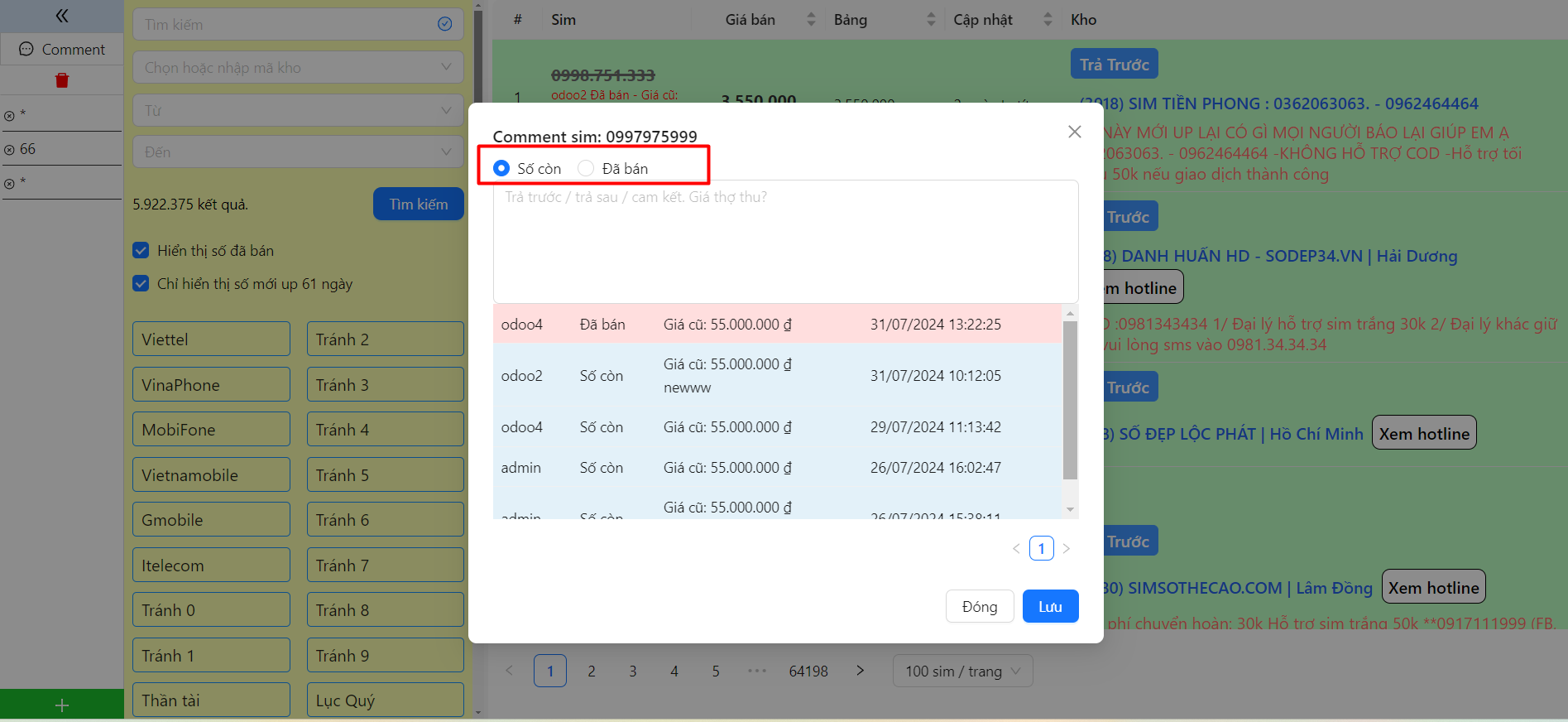Select the Số còn radio option
The image size is (1568, 722).
(x=501, y=168)
